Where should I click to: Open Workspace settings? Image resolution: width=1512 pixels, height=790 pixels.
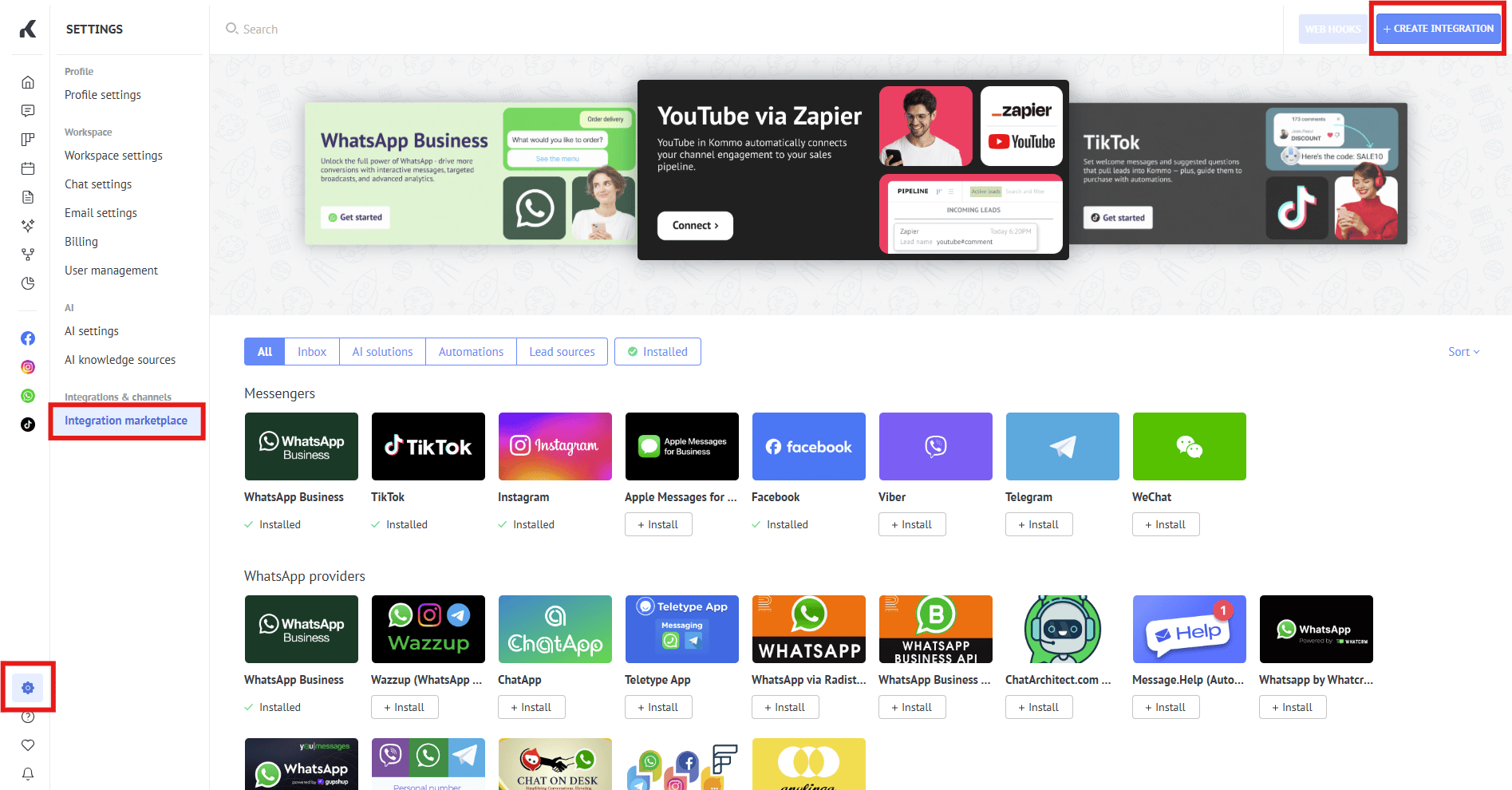pos(113,156)
